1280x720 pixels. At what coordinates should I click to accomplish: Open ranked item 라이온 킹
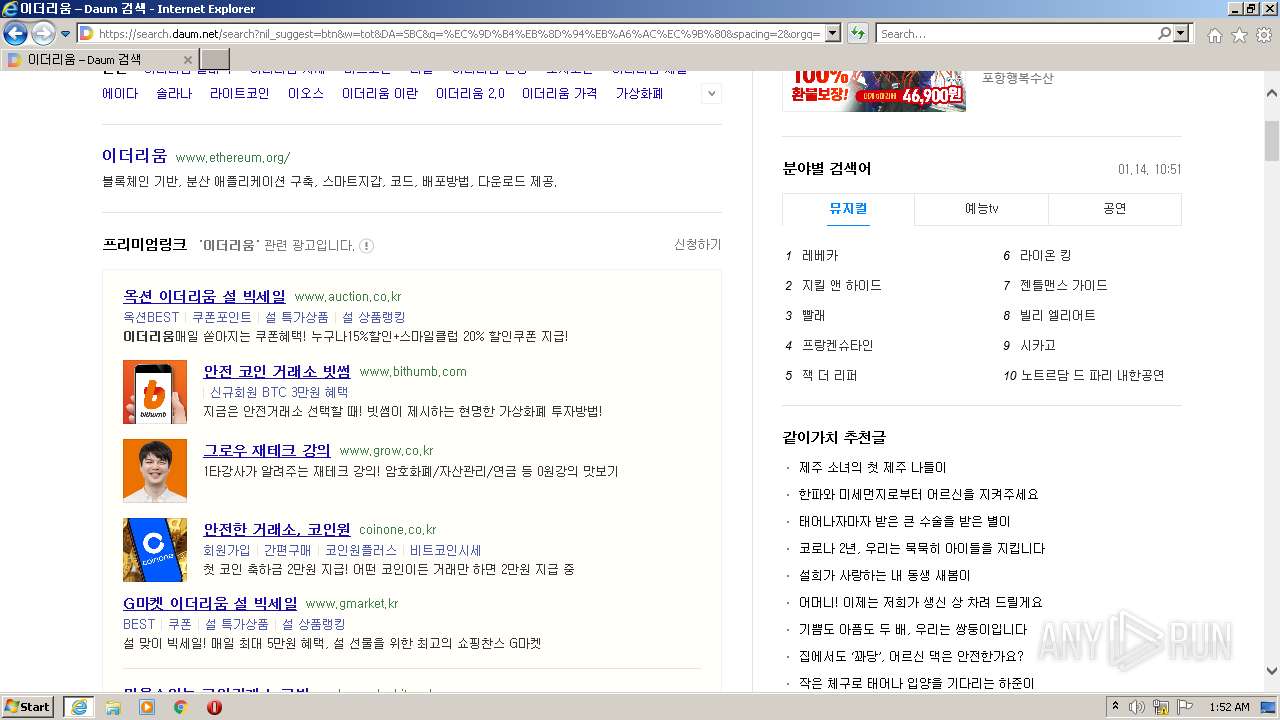pos(1045,256)
